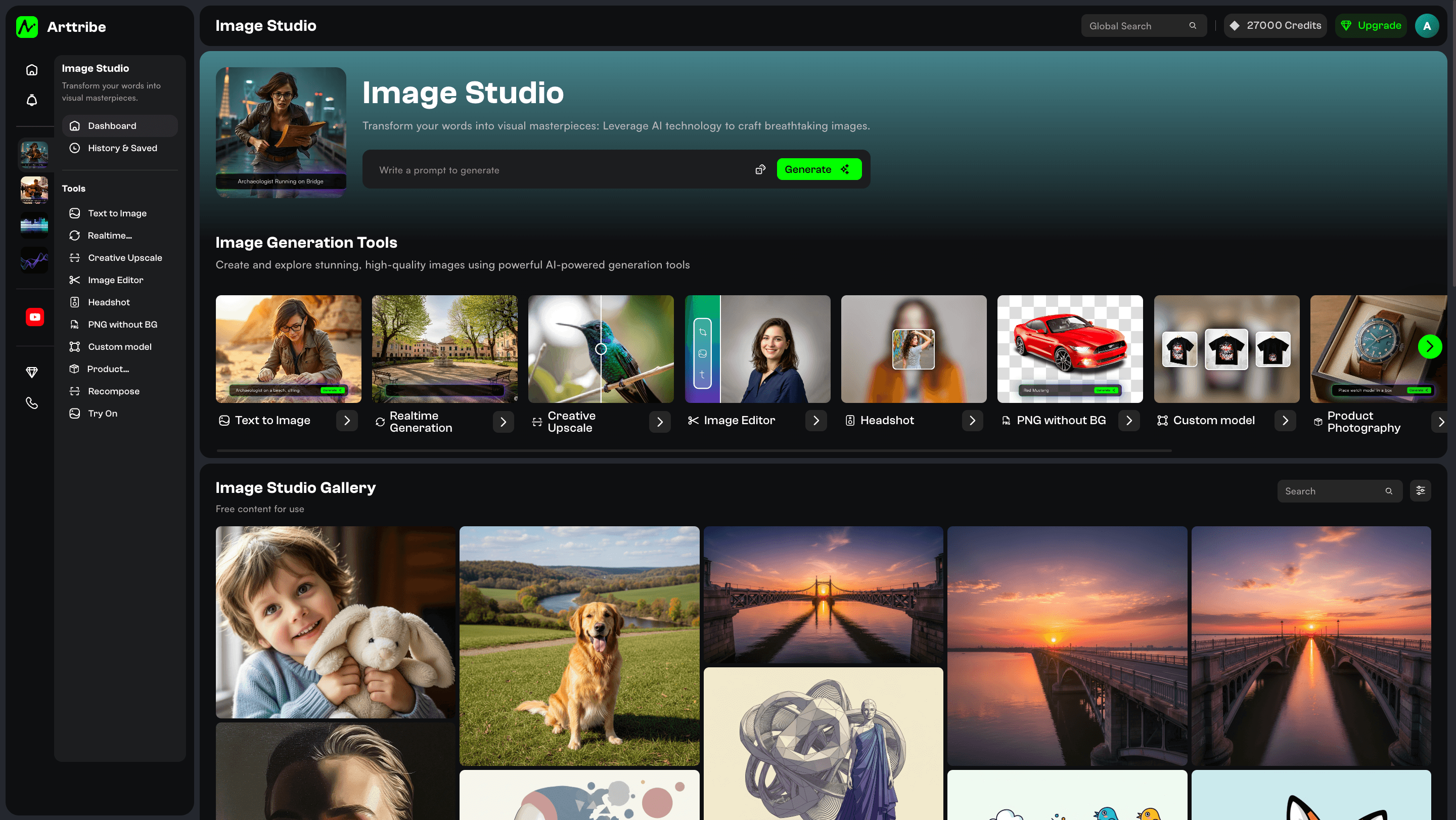Open notifications bell icon in left rail
Image resolution: width=1456 pixels, height=820 pixels.
(32, 100)
